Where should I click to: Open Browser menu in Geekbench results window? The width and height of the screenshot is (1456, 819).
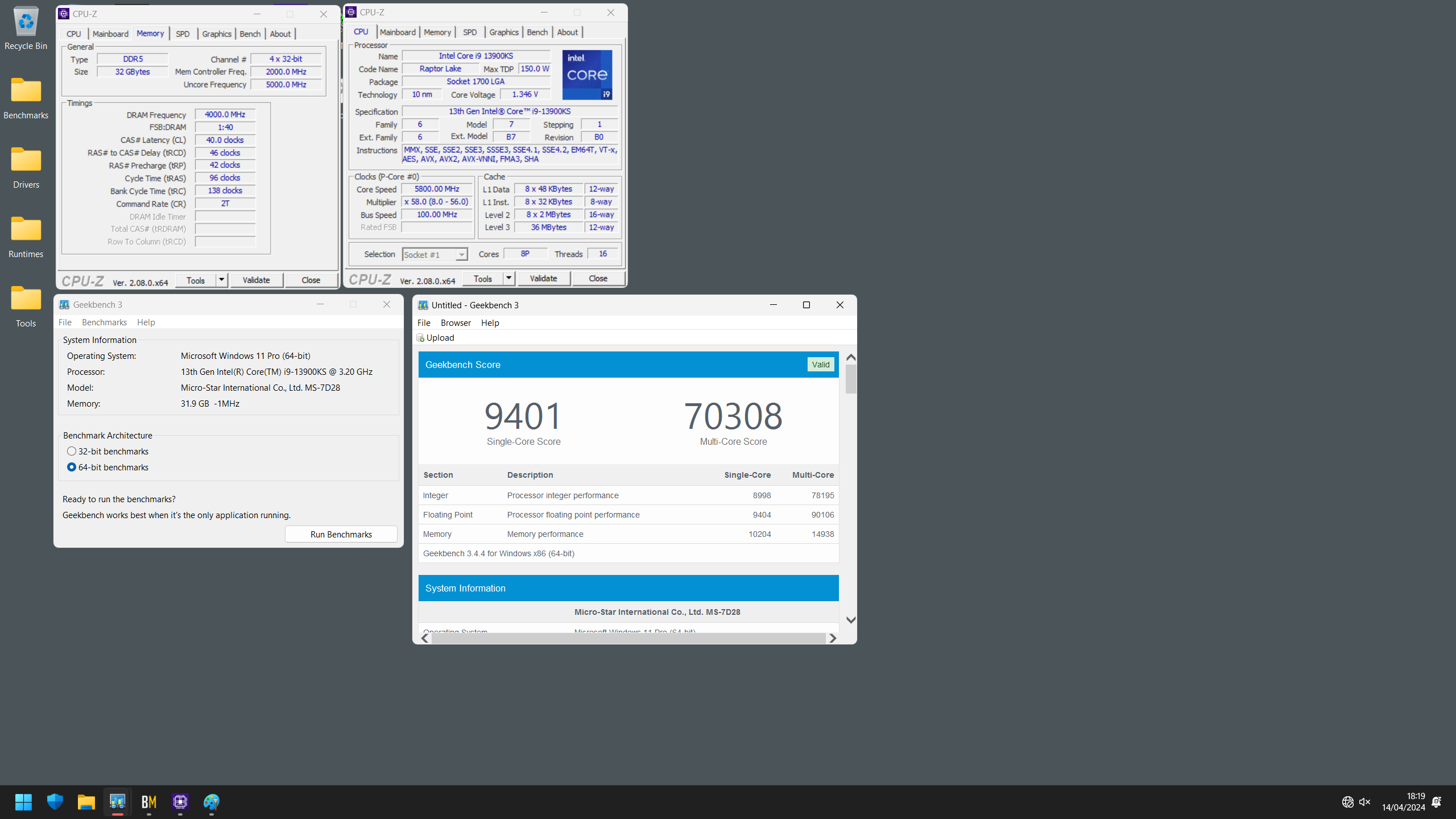pyautogui.click(x=456, y=323)
